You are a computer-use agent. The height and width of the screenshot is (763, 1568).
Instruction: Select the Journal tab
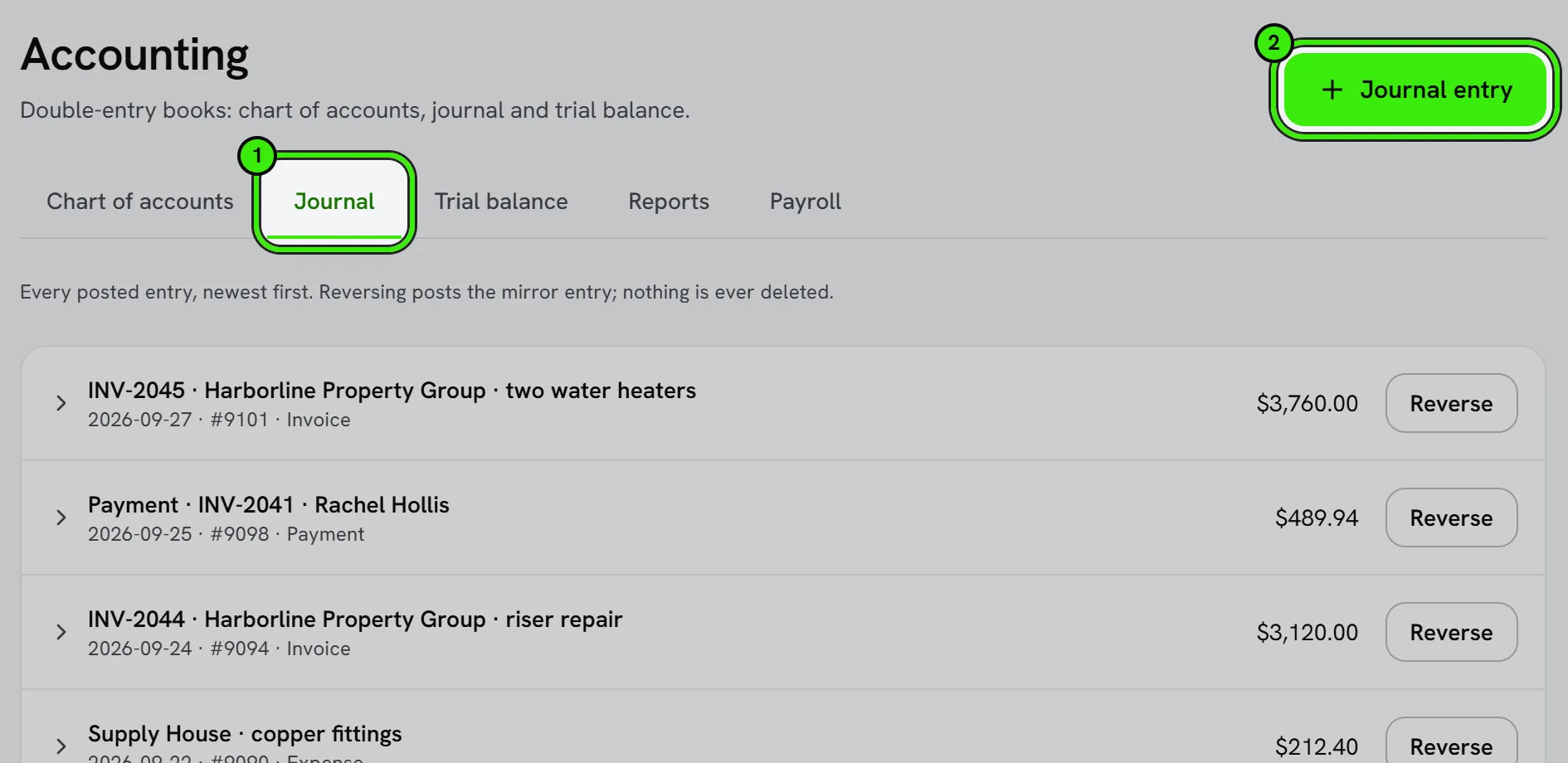pos(334,202)
